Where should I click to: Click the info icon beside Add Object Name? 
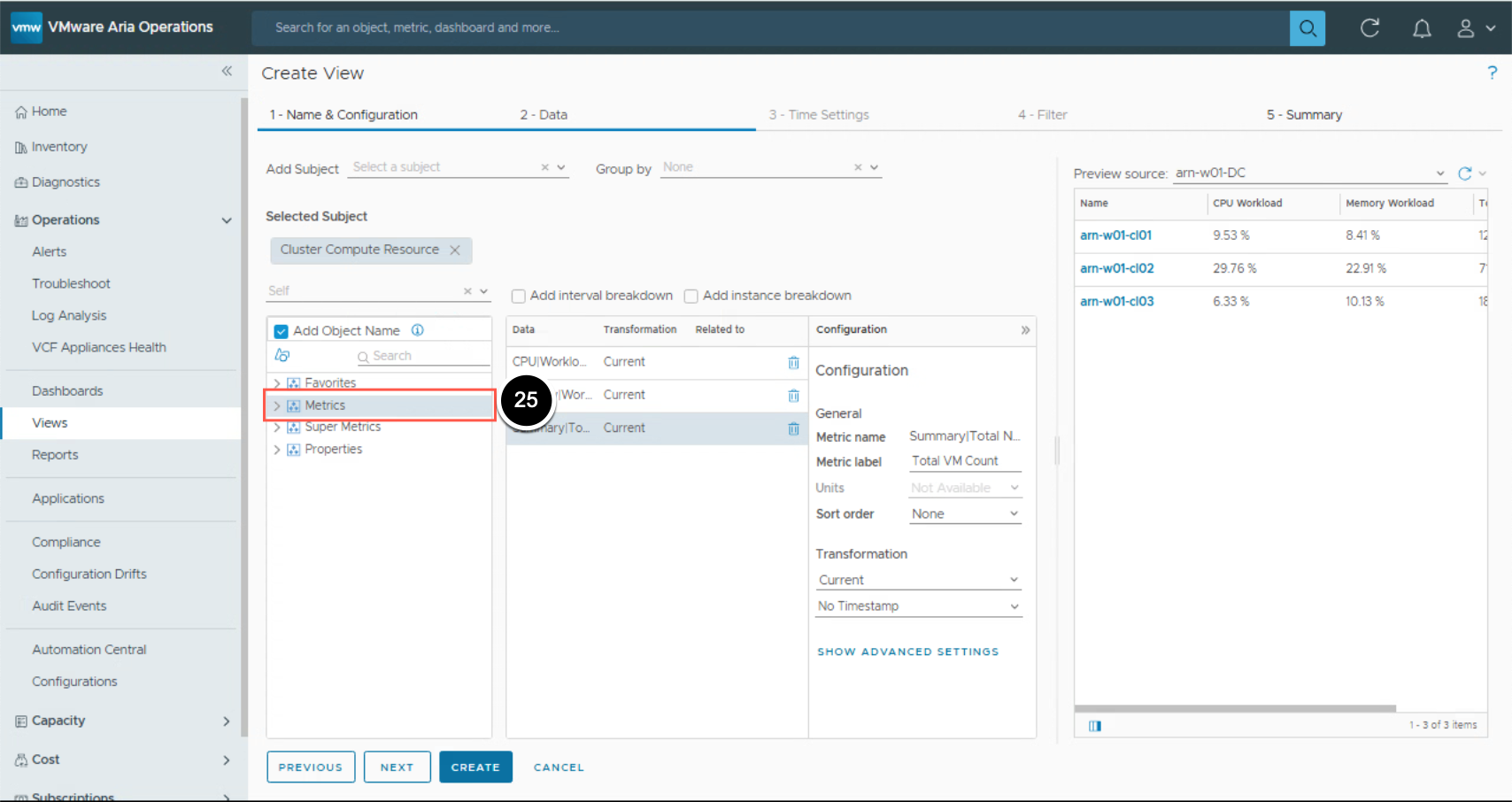click(x=418, y=330)
